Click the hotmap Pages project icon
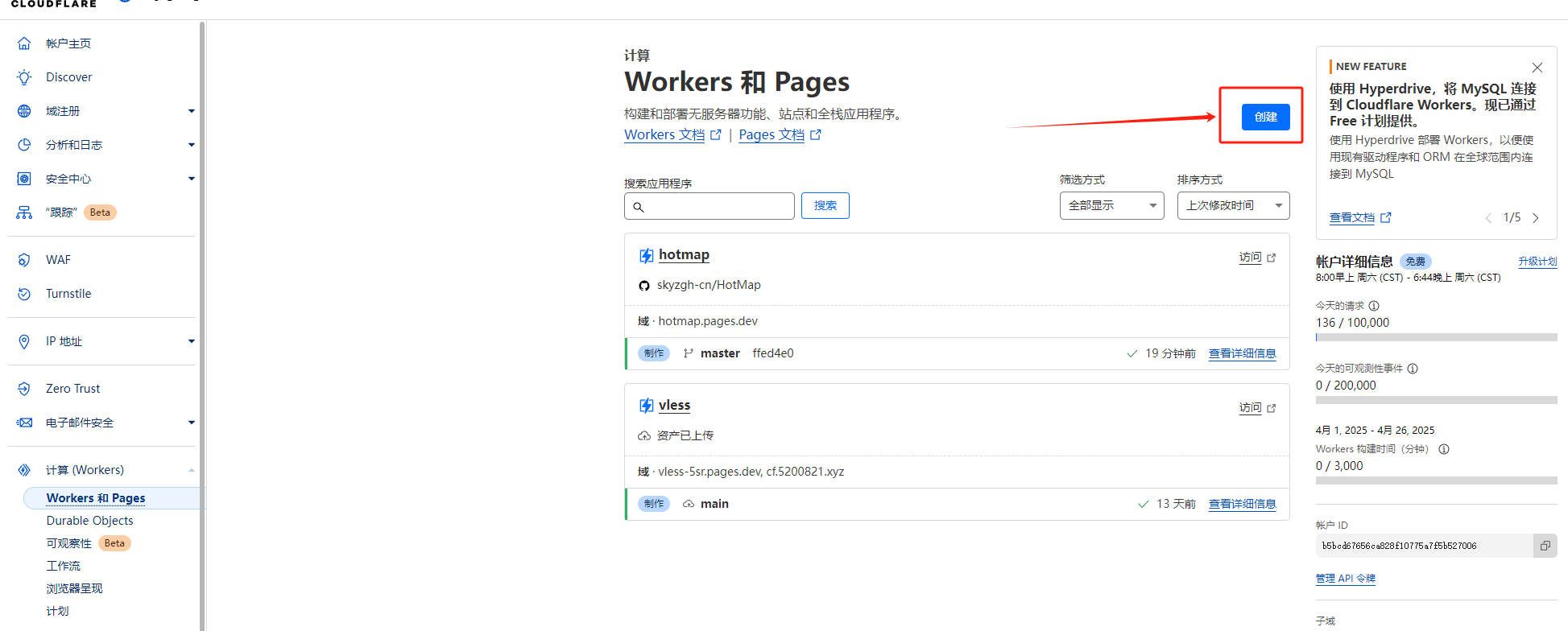The height and width of the screenshot is (631, 1568). pyautogui.click(x=646, y=256)
